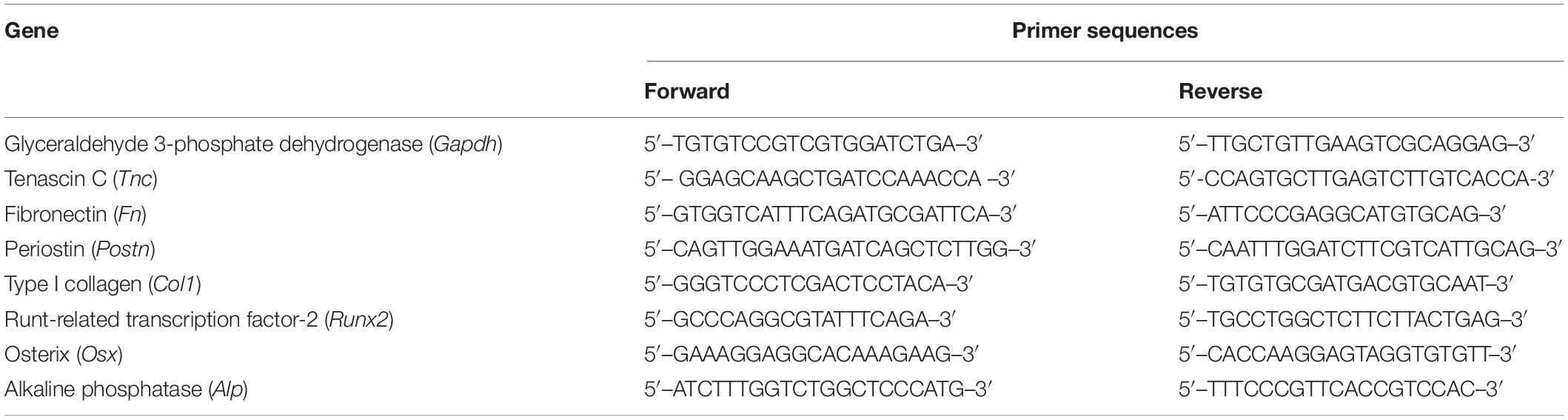Viewport: 1568px width, 420px height.
Task: Click the Alkaline phosphatase (Alp) cell
Action: click(126, 390)
